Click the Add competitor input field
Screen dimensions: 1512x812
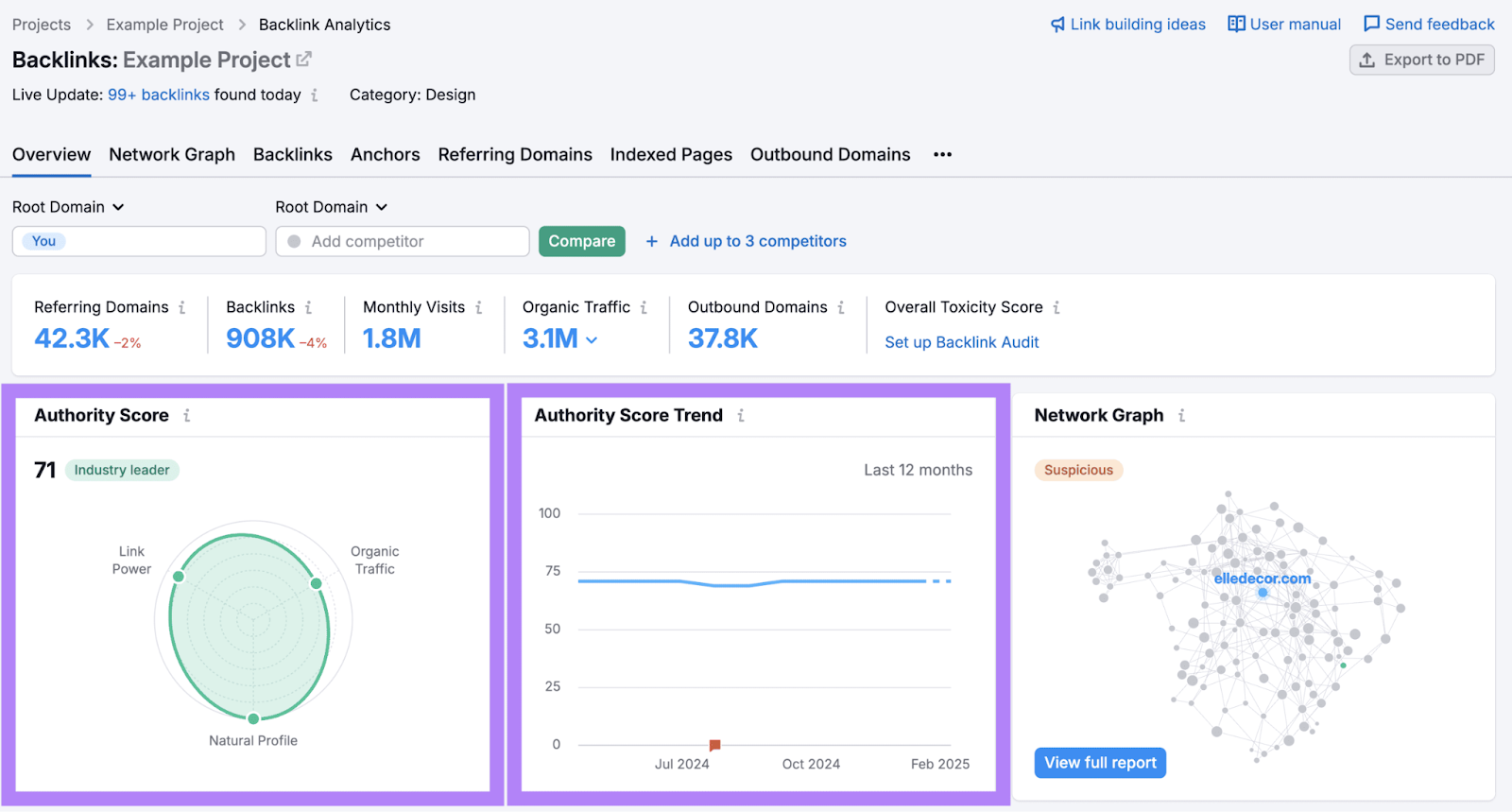404,241
